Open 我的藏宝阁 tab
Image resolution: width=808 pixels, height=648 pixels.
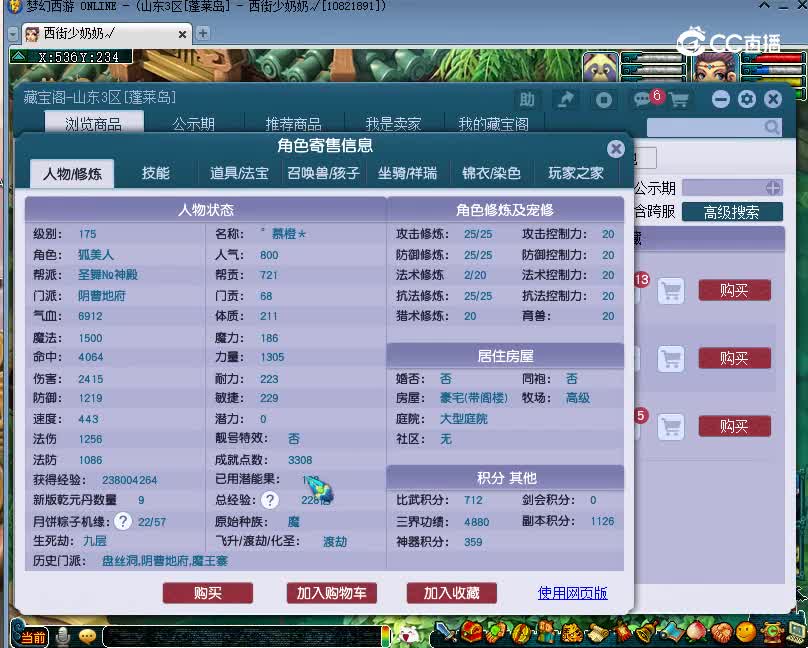tap(493, 124)
